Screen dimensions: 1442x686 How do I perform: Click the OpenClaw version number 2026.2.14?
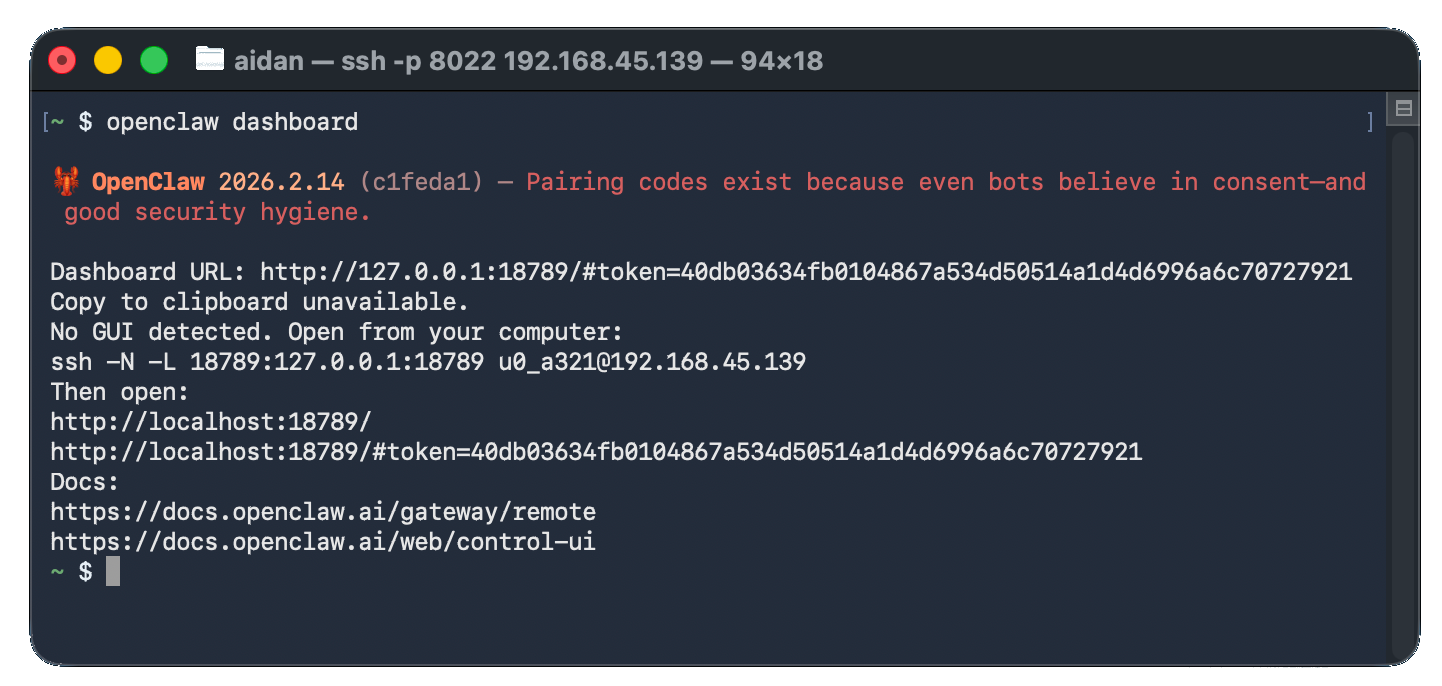(x=281, y=182)
